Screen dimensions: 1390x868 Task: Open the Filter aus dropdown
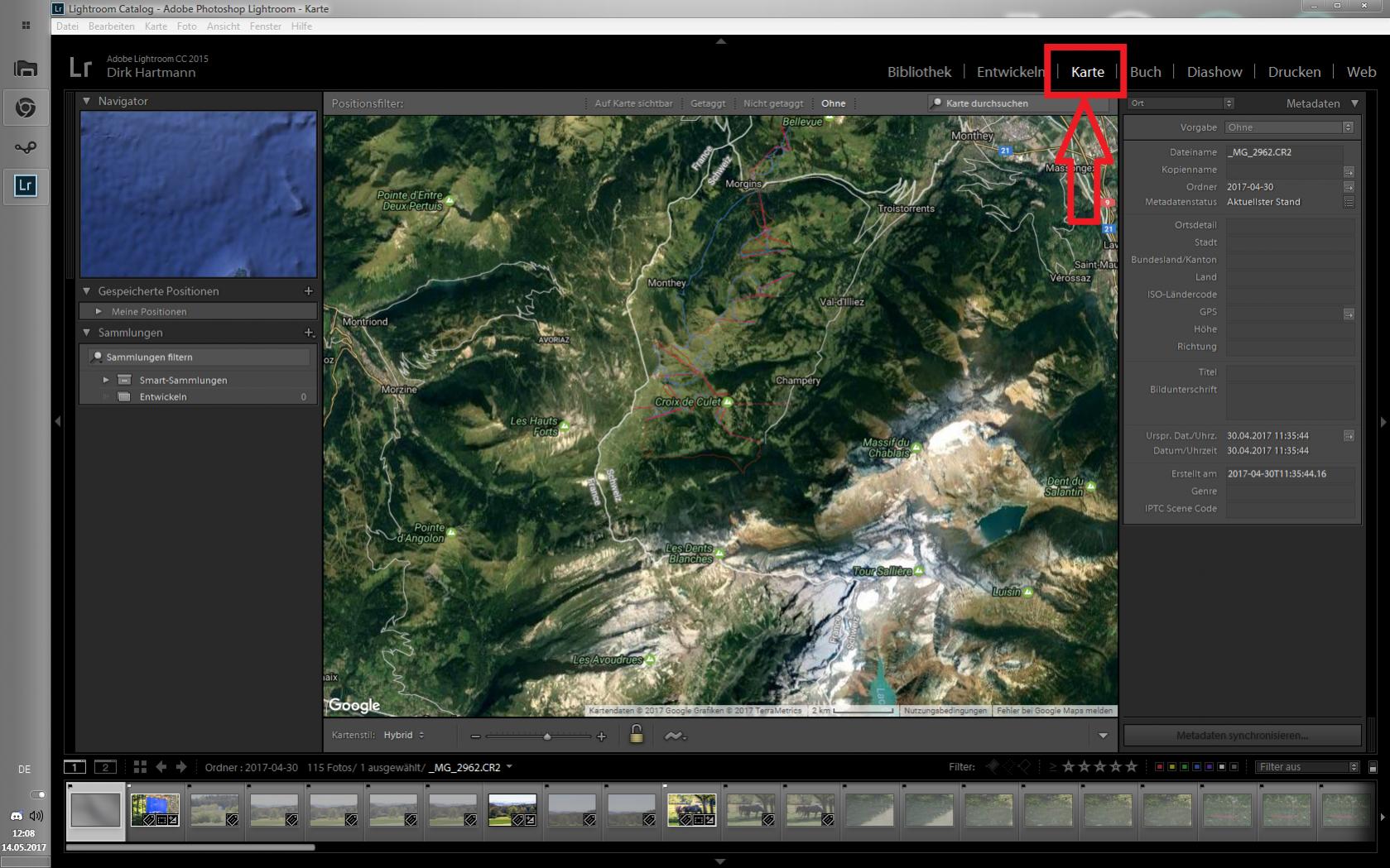(x=1307, y=767)
